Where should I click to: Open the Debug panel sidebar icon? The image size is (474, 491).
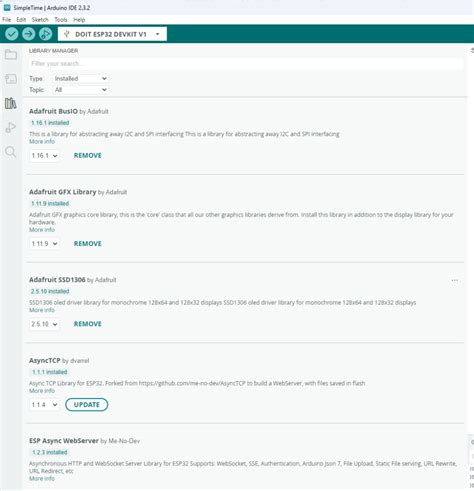[11, 127]
